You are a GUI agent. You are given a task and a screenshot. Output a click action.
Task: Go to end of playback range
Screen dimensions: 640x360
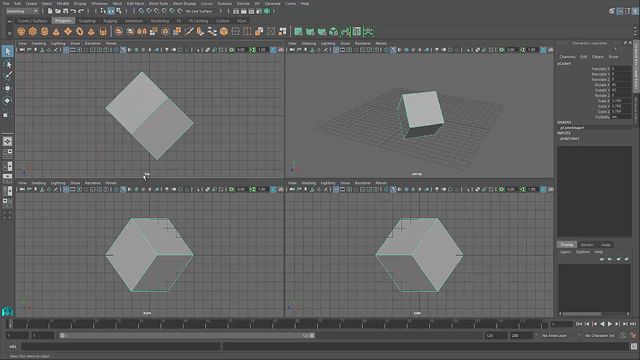click(633, 324)
